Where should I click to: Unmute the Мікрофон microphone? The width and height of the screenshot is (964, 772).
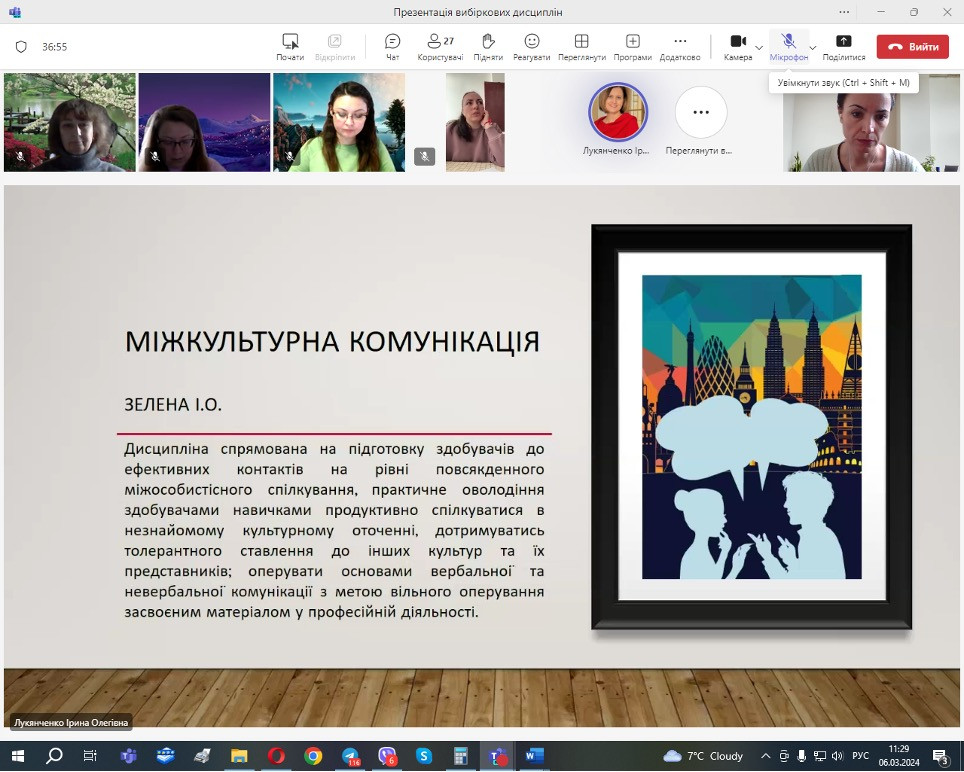tap(787, 46)
